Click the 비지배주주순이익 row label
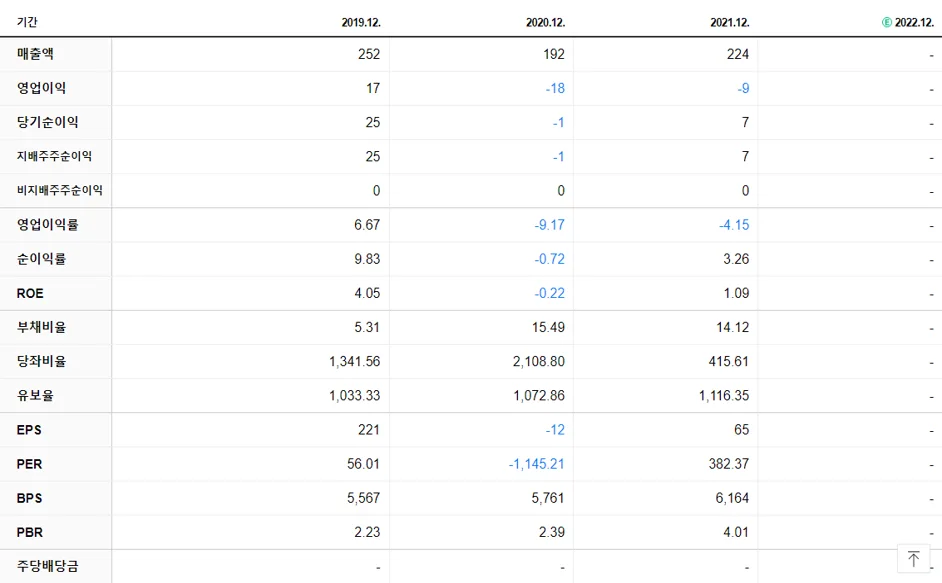The width and height of the screenshot is (942, 583). pyautogui.click(x=59, y=191)
